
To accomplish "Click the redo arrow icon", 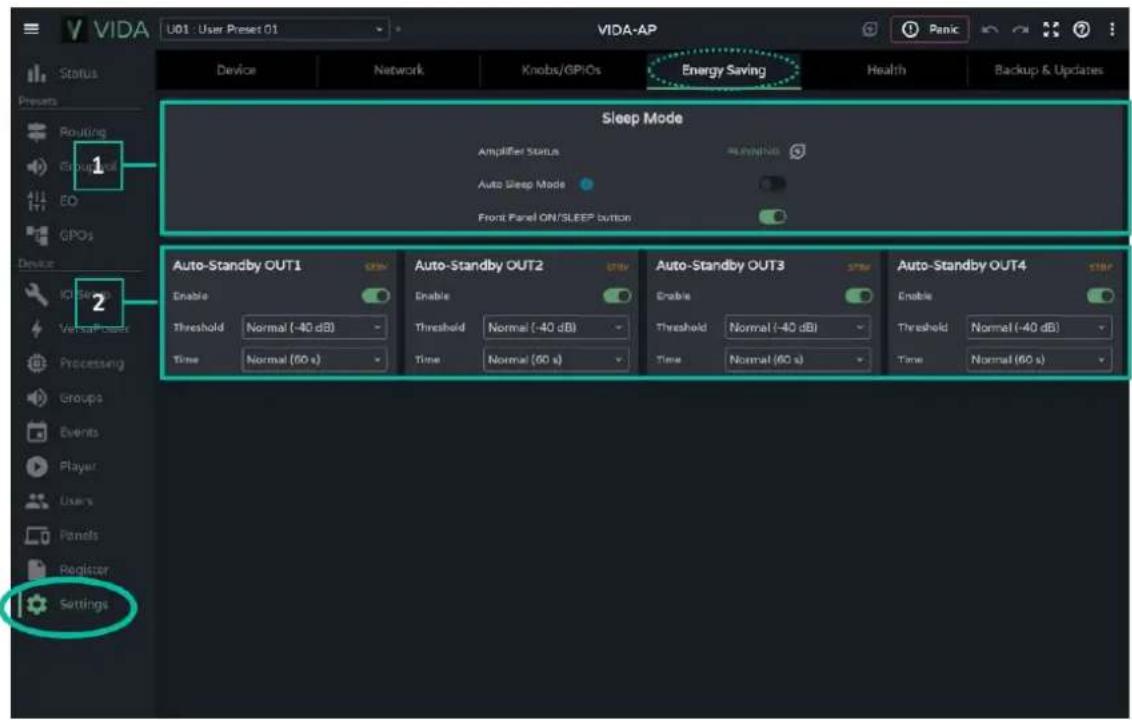I will (1020, 30).
